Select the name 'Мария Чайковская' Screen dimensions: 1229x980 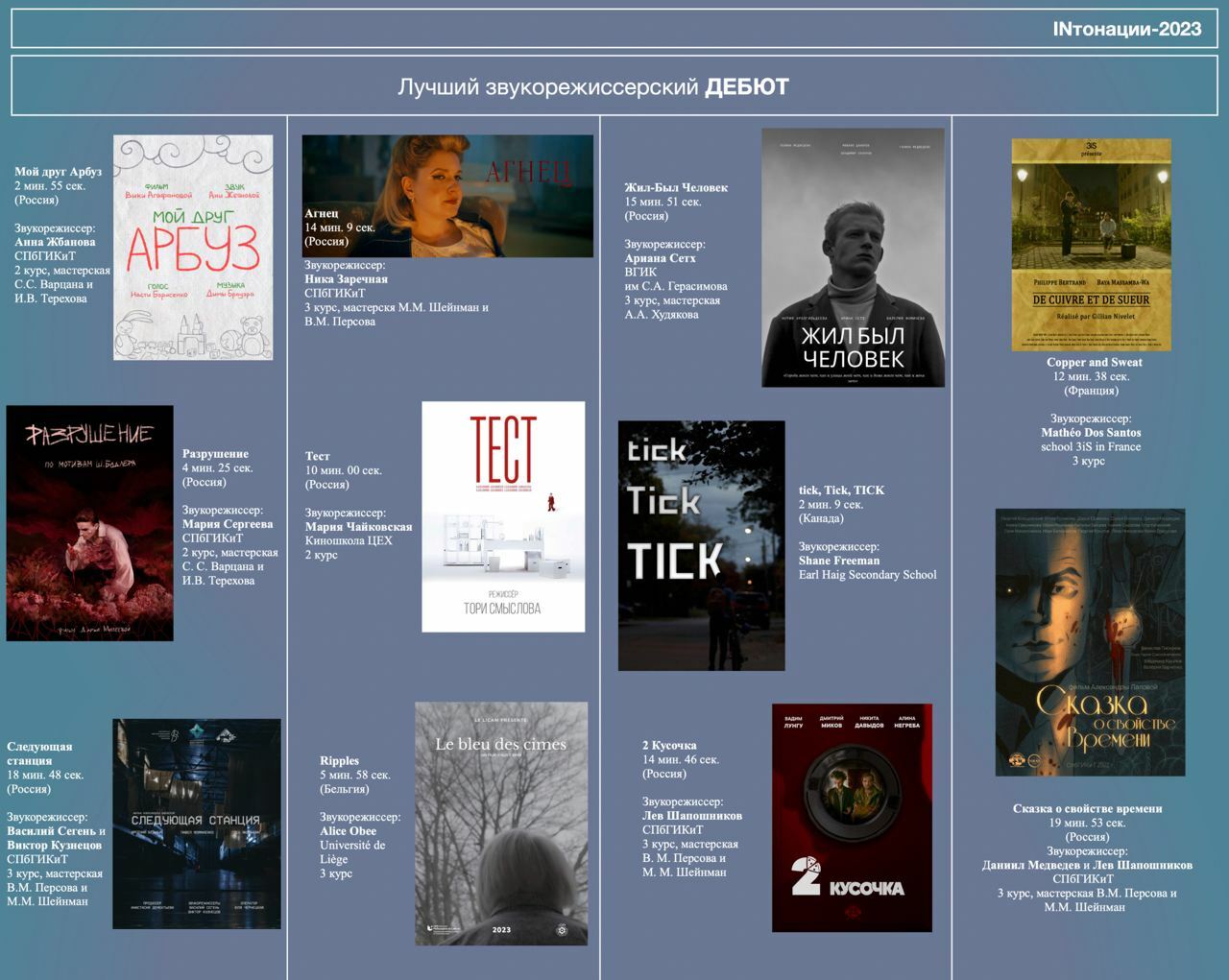click(x=359, y=527)
